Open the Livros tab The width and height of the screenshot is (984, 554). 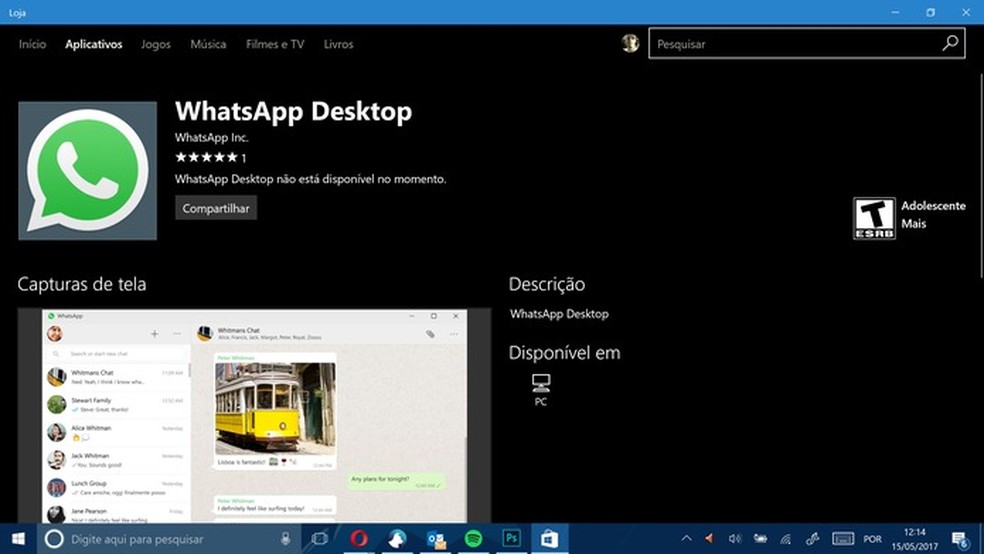click(338, 44)
